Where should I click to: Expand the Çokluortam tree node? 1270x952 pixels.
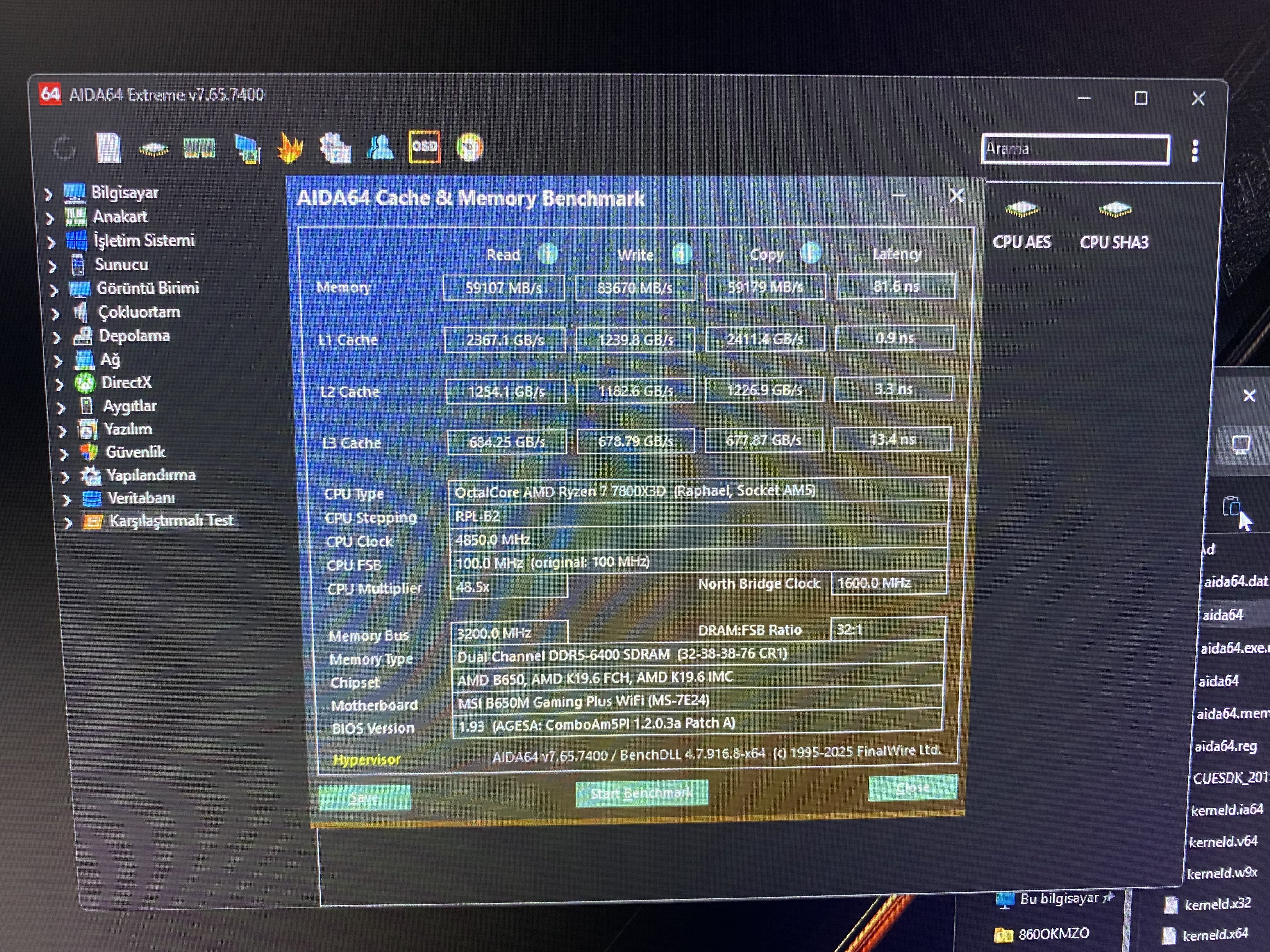pyautogui.click(x=55, y=314)
